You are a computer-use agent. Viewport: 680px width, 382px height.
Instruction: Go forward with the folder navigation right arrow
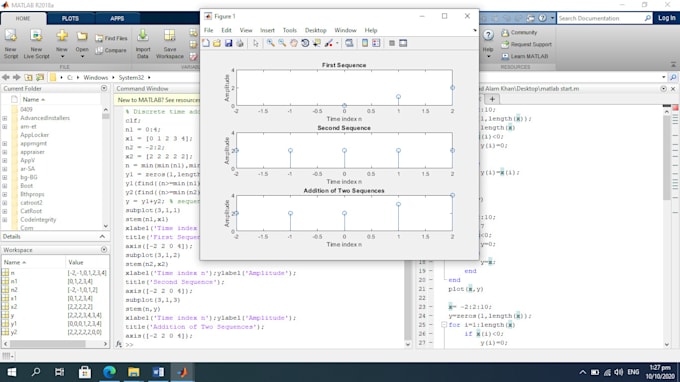click(x=16, y=77)
